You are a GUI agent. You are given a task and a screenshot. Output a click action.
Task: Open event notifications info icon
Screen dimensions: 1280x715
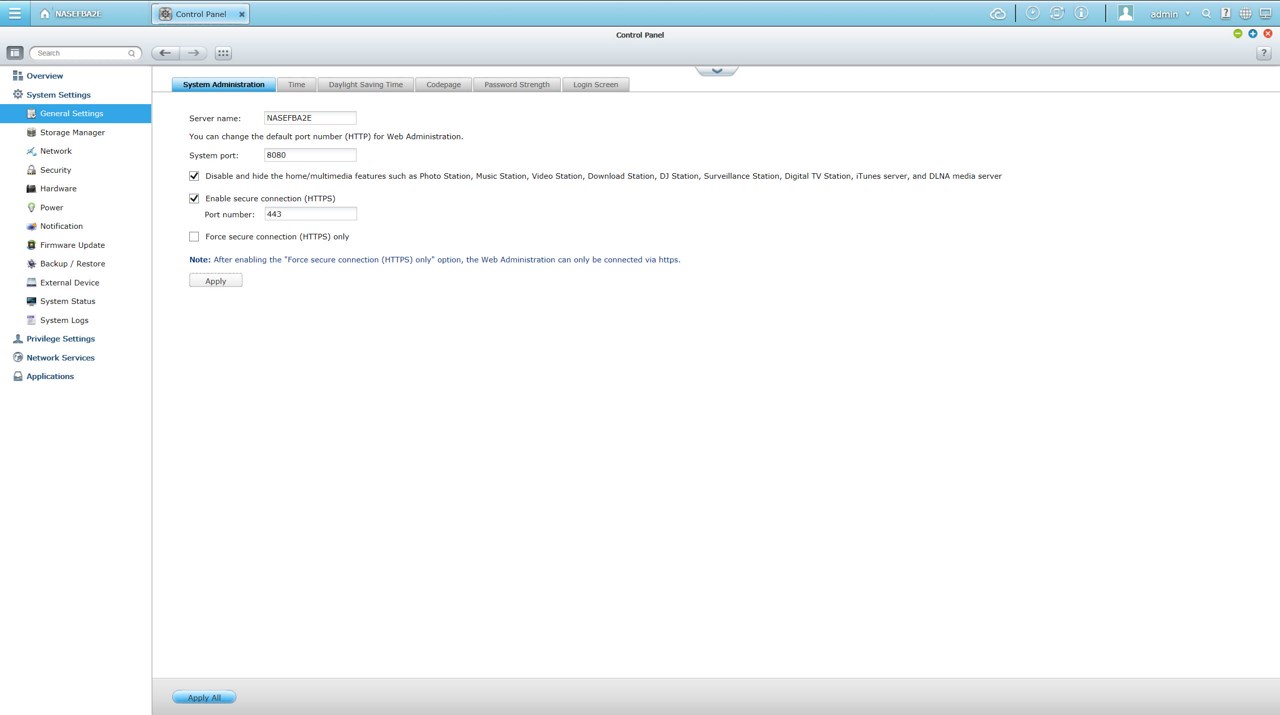pos(1081,13)
